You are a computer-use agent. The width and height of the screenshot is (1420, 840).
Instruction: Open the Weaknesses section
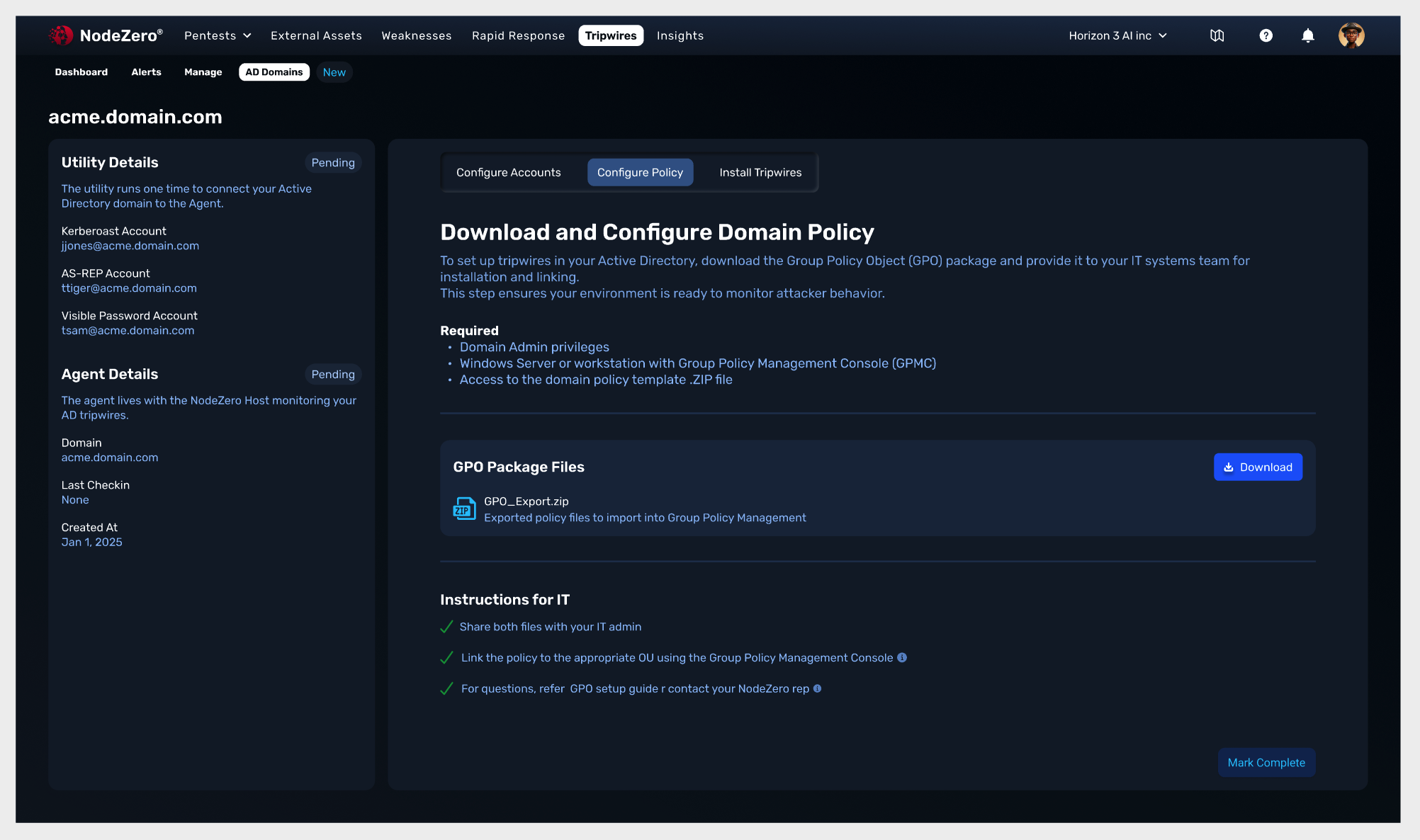click(417, 35)
